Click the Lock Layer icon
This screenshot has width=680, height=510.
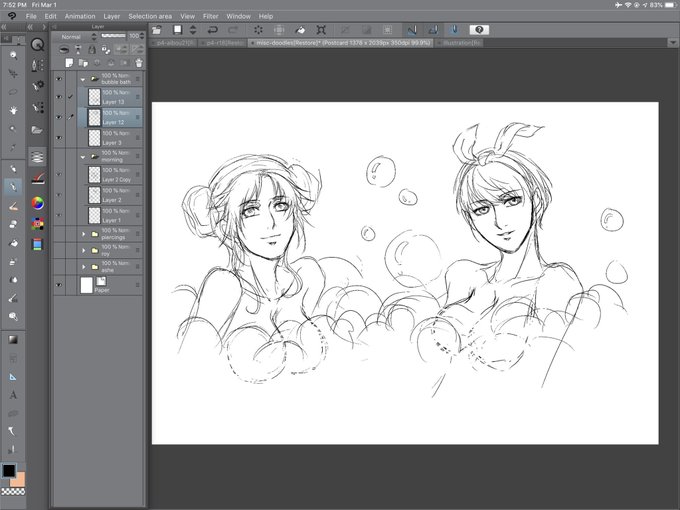point(92,50)
